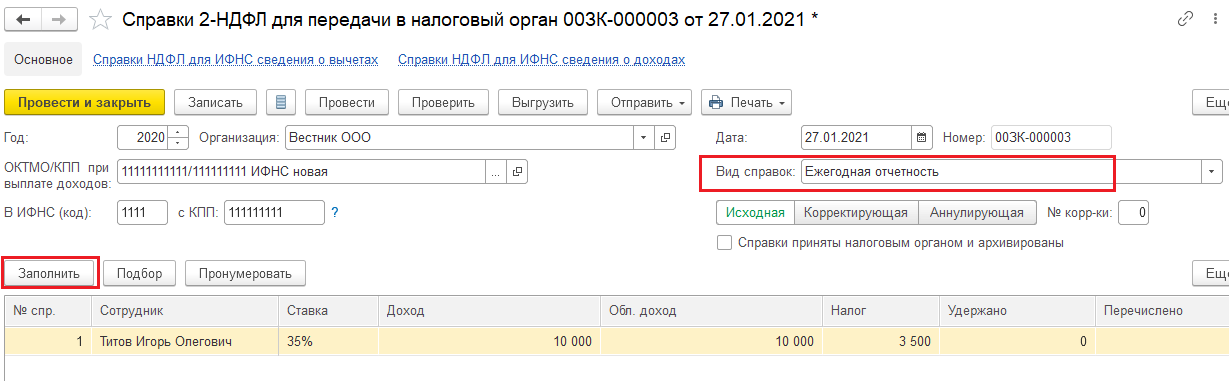Sort by Перечислено column header

point(1162,311)
